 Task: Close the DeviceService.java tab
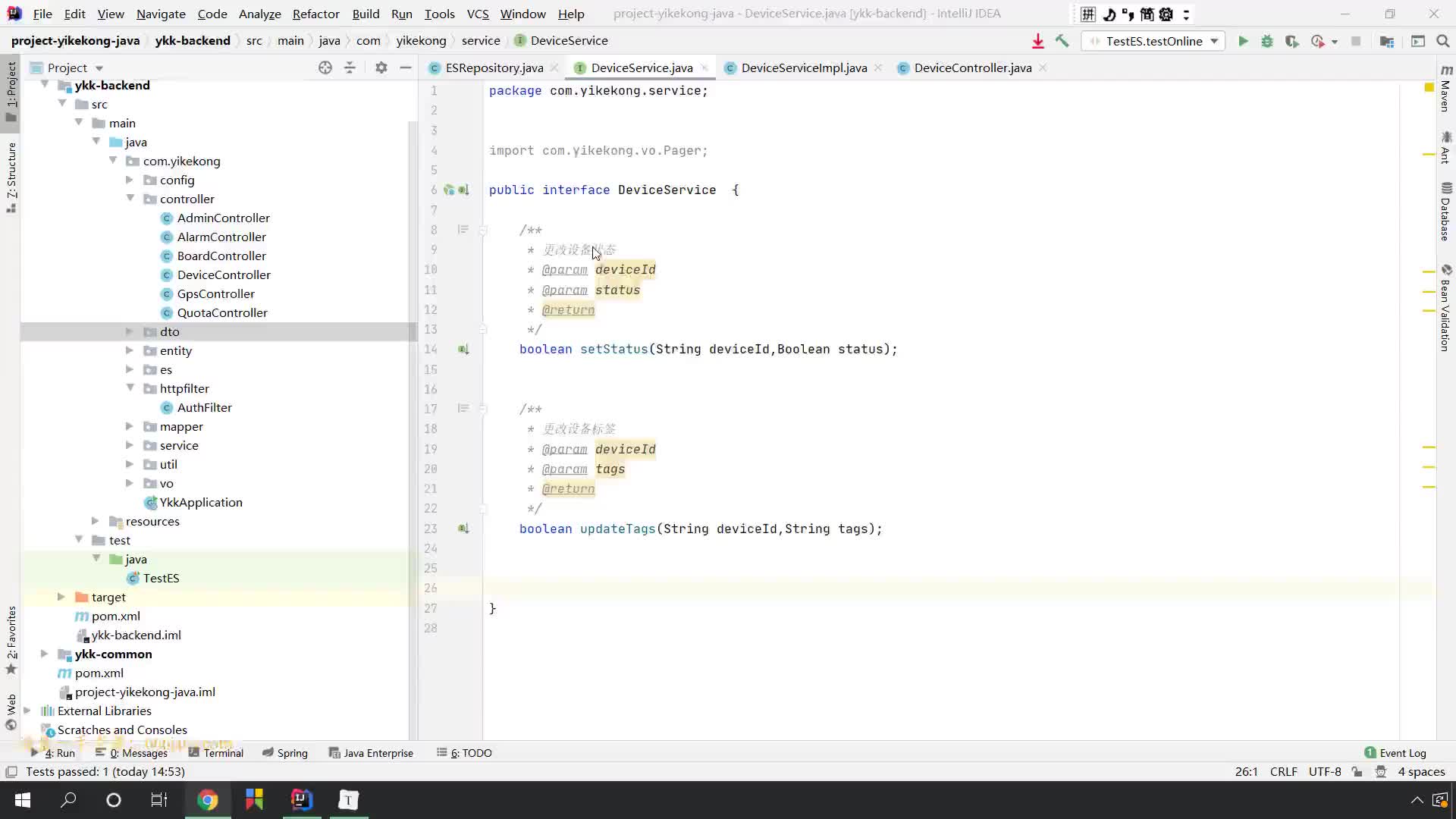(x=704, y=67)
